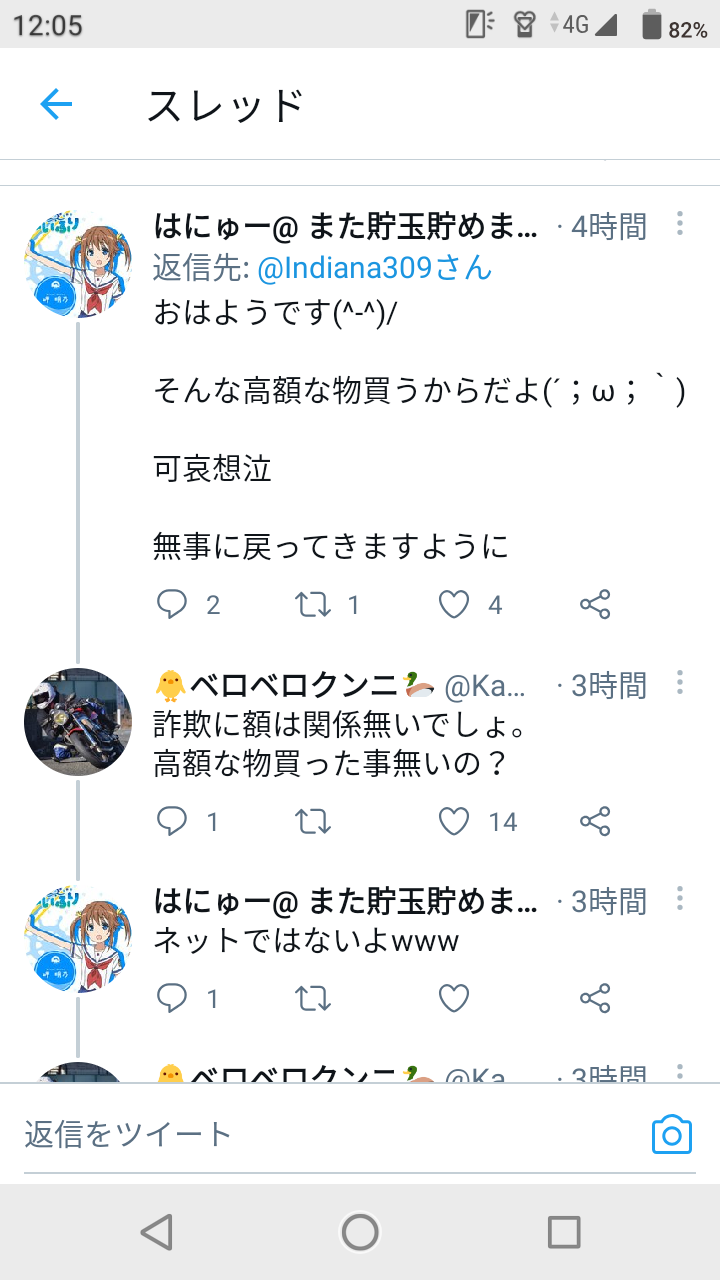
Task: Reply to the おはようです tweet
Action: (x=173, y=604)
